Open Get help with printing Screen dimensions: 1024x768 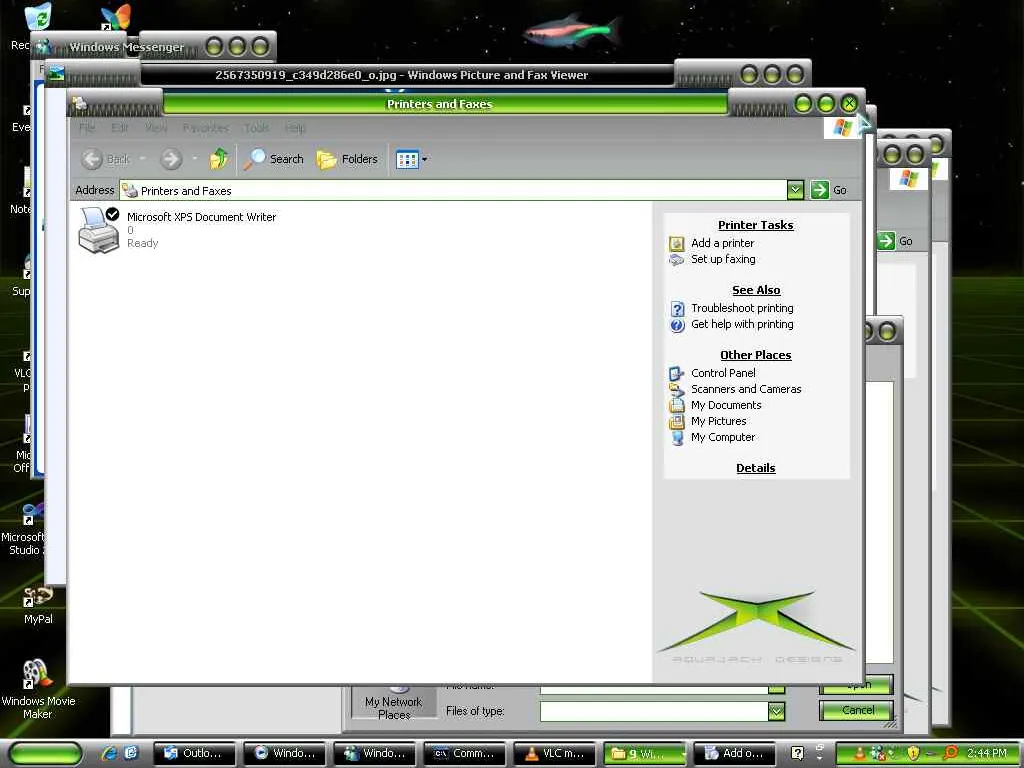click(x=742, y=325)
